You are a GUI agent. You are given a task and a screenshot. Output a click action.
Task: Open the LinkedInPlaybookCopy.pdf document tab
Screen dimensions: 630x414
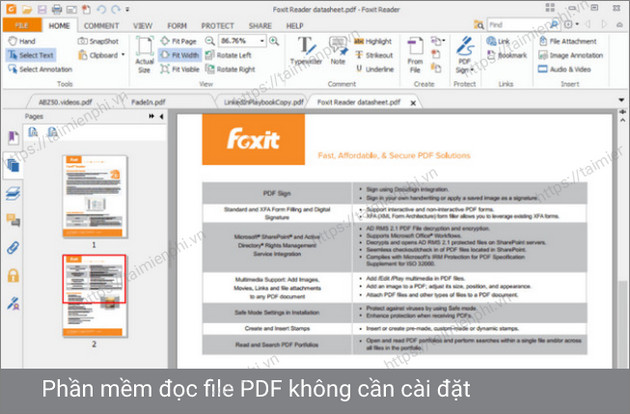click(x=264, y=102)
